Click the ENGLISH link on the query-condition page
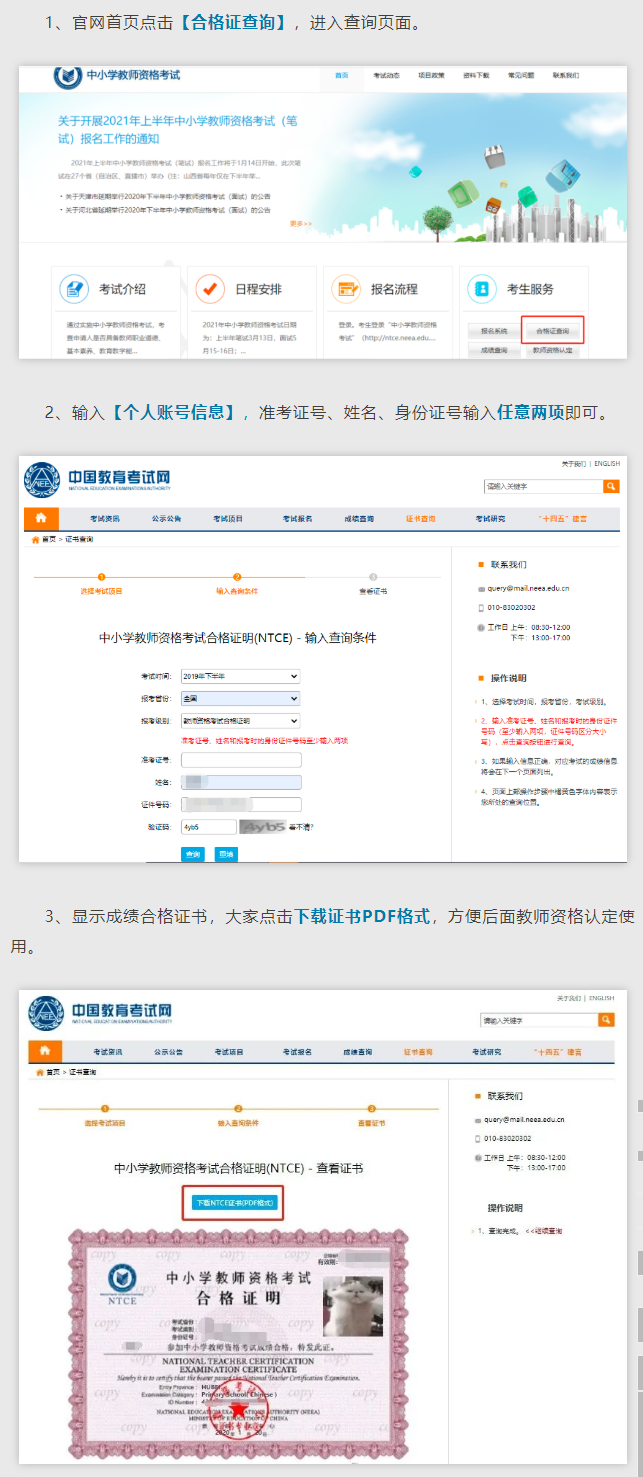The image size is (643, 1477). click(606, 465)
